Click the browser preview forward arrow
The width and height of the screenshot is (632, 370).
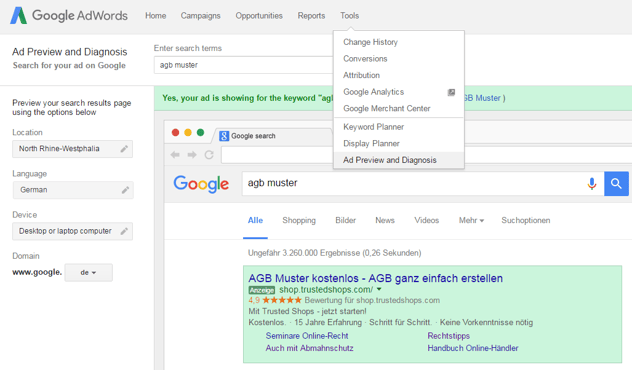point(192,155)
